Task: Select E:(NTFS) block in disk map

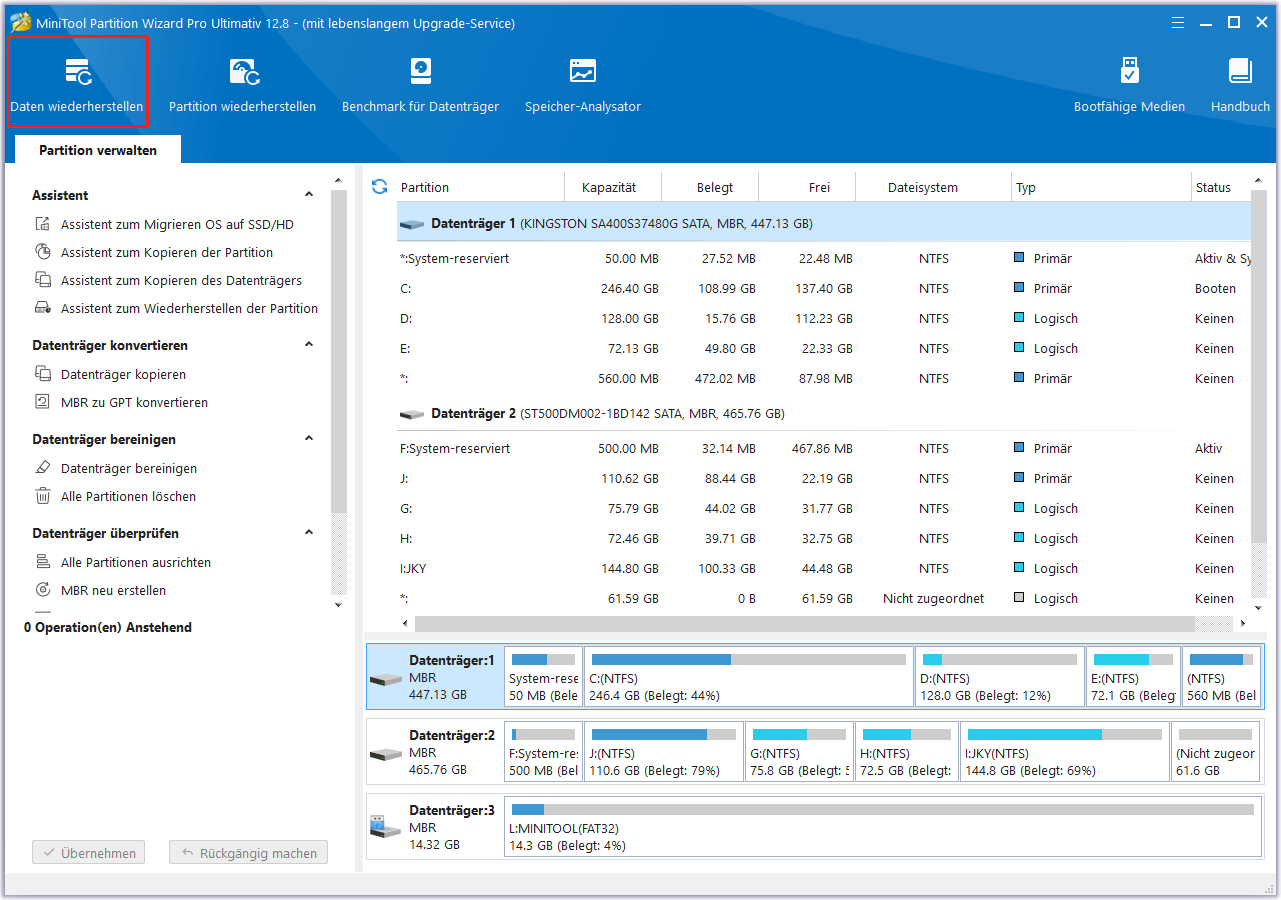Action: [x=1134, y=677]
